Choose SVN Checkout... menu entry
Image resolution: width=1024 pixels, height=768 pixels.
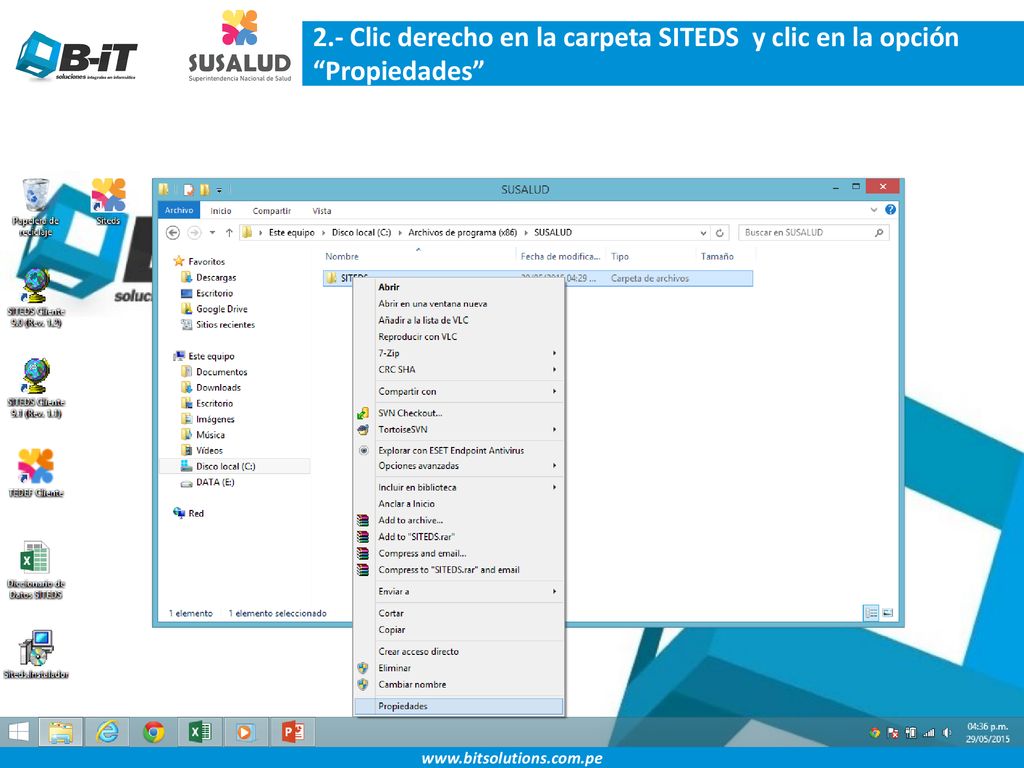pos(459,413)
